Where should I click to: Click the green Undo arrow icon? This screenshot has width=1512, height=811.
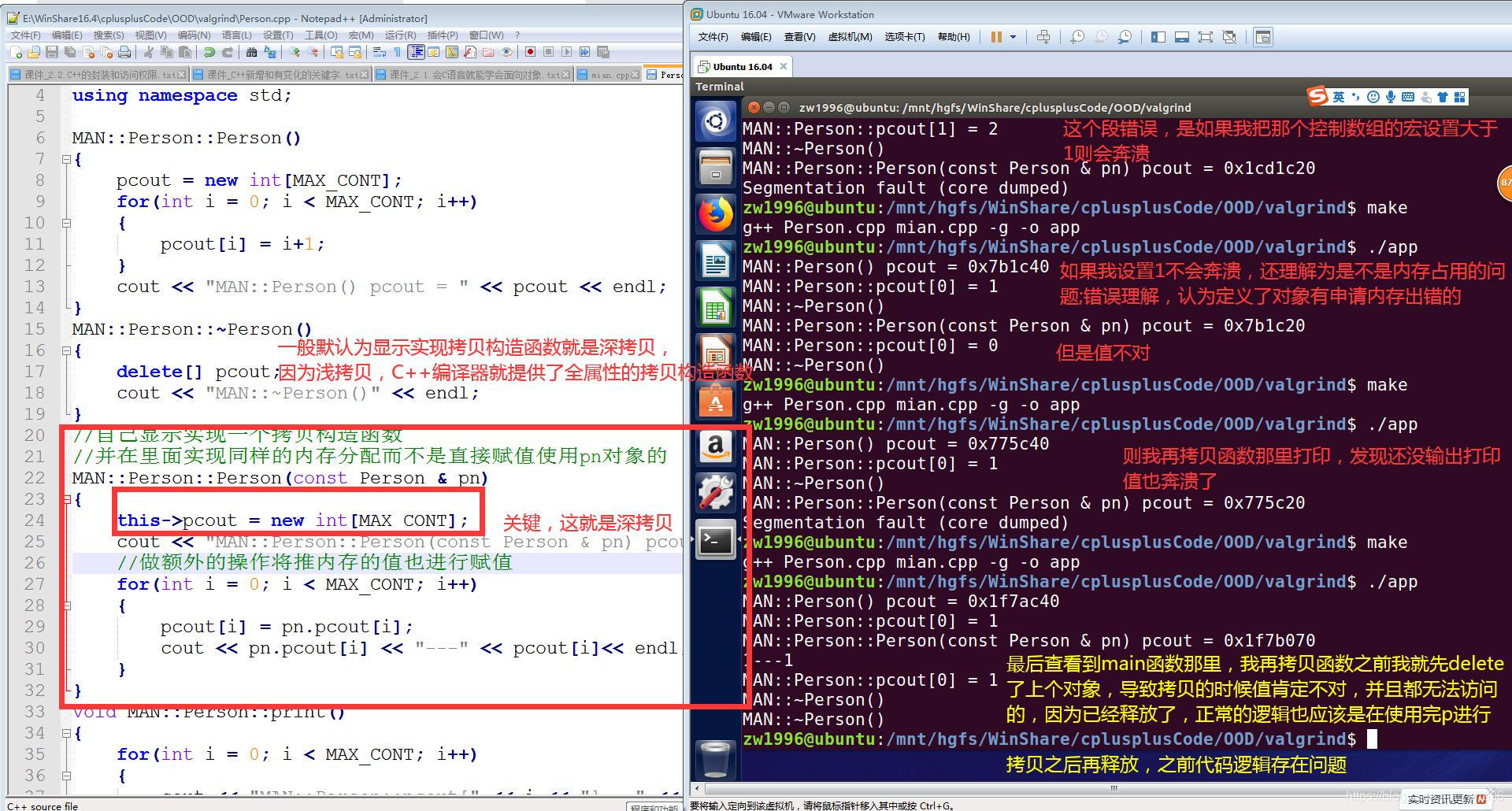(209, 52)
